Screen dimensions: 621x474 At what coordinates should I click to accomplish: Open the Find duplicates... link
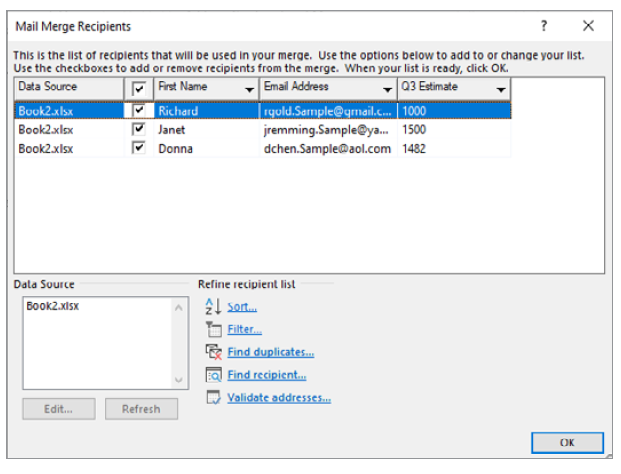coord(270,352)
